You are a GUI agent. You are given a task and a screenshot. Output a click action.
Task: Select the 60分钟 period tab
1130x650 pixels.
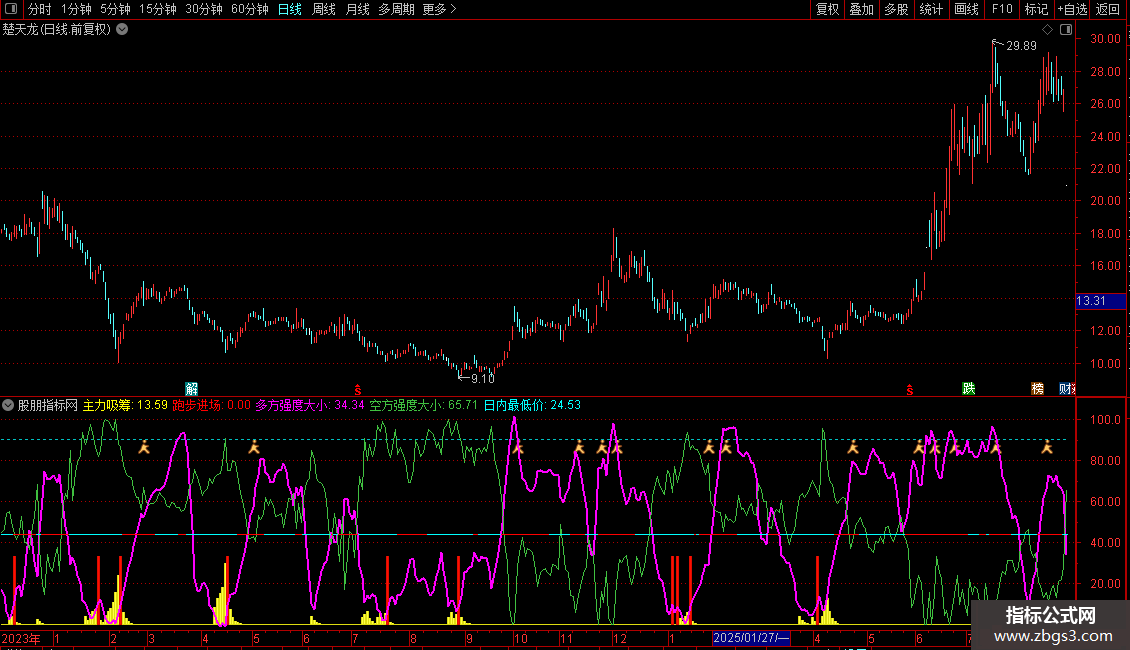(249, 9)
